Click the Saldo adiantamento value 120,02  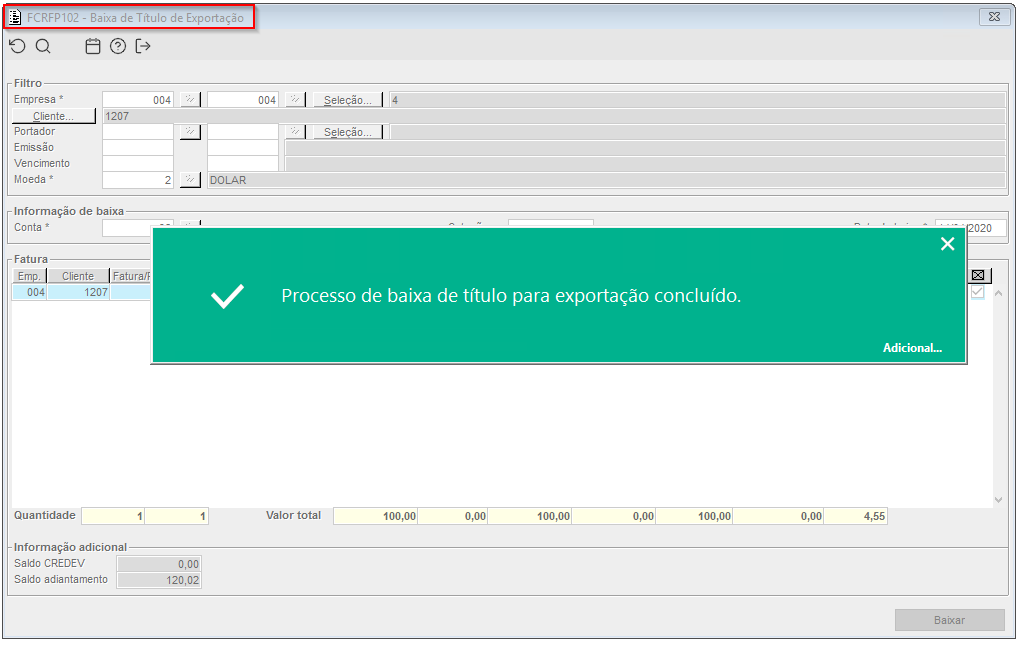(x=159, y=580)
